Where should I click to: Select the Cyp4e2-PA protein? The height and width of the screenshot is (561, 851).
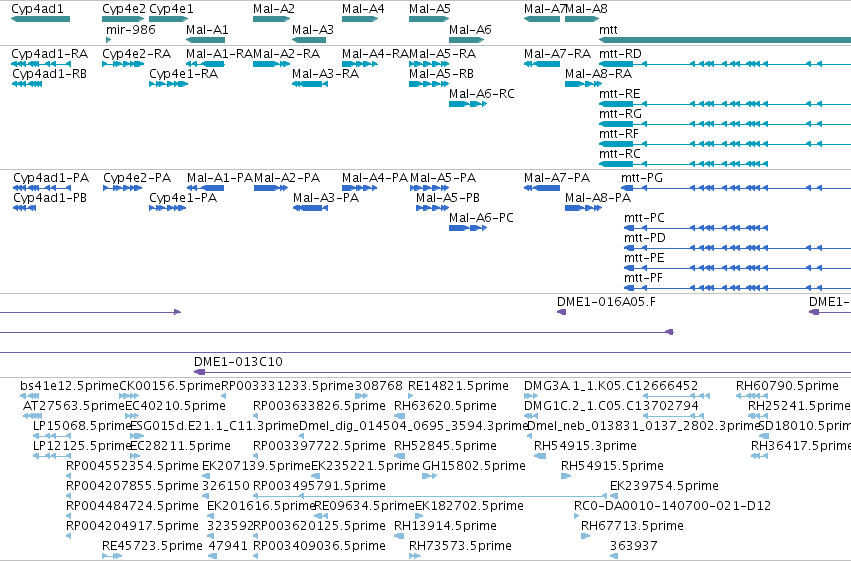123,188
